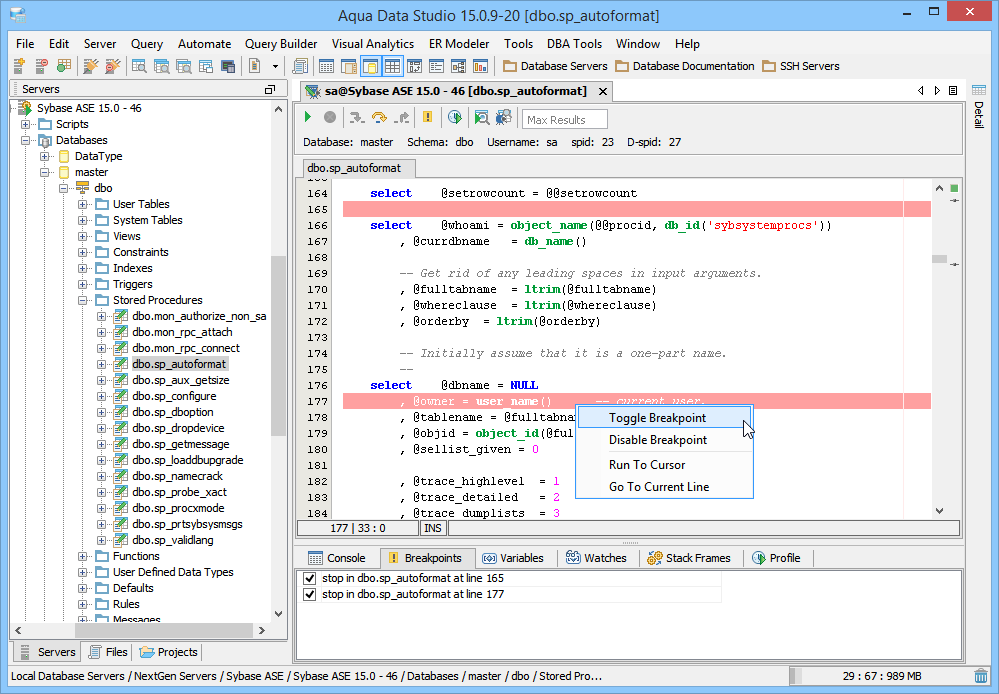The width and height of the screenshot is (999, 694).
Task: Click the Step Over debugger icon
Action: click(x=379, y=118)
